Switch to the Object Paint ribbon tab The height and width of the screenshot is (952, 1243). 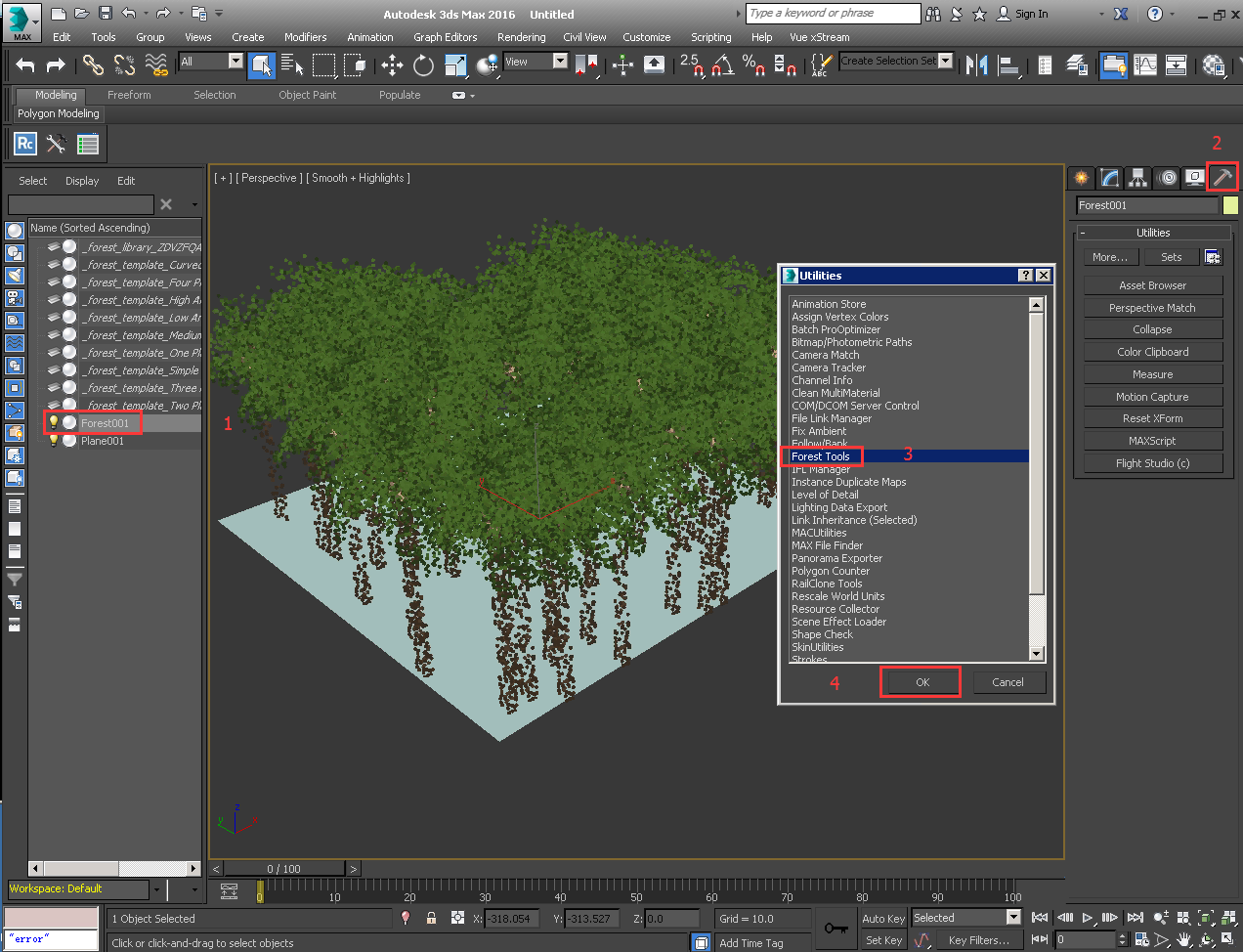[x=307, y=95]
